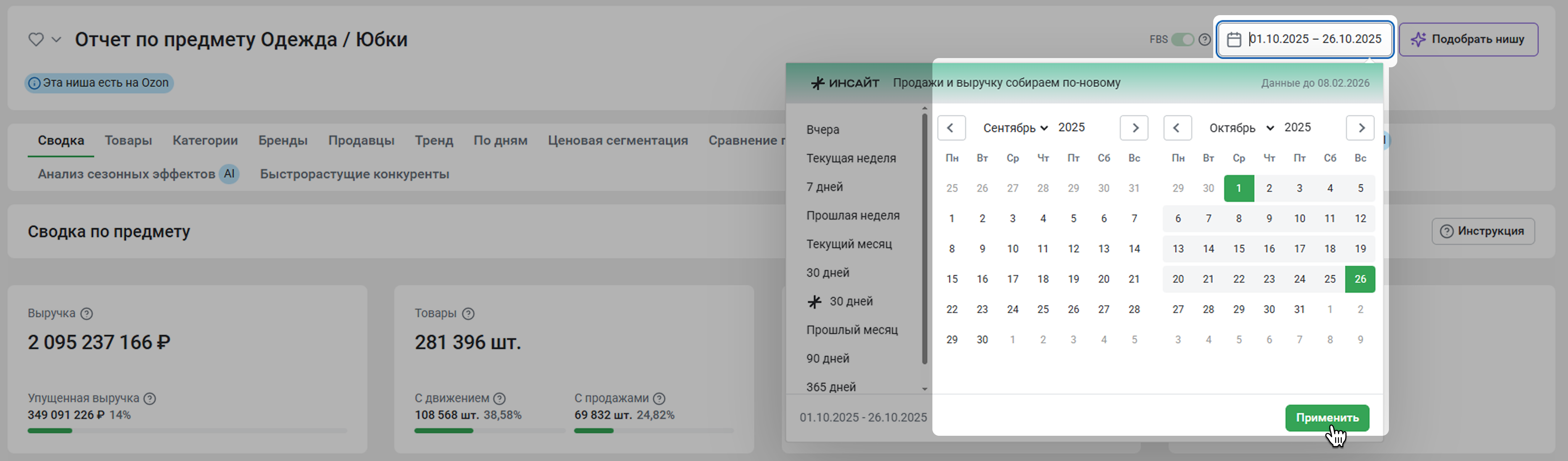
Task: Click next month arrow for Октябрь calendar
Action: point(1360,128)
